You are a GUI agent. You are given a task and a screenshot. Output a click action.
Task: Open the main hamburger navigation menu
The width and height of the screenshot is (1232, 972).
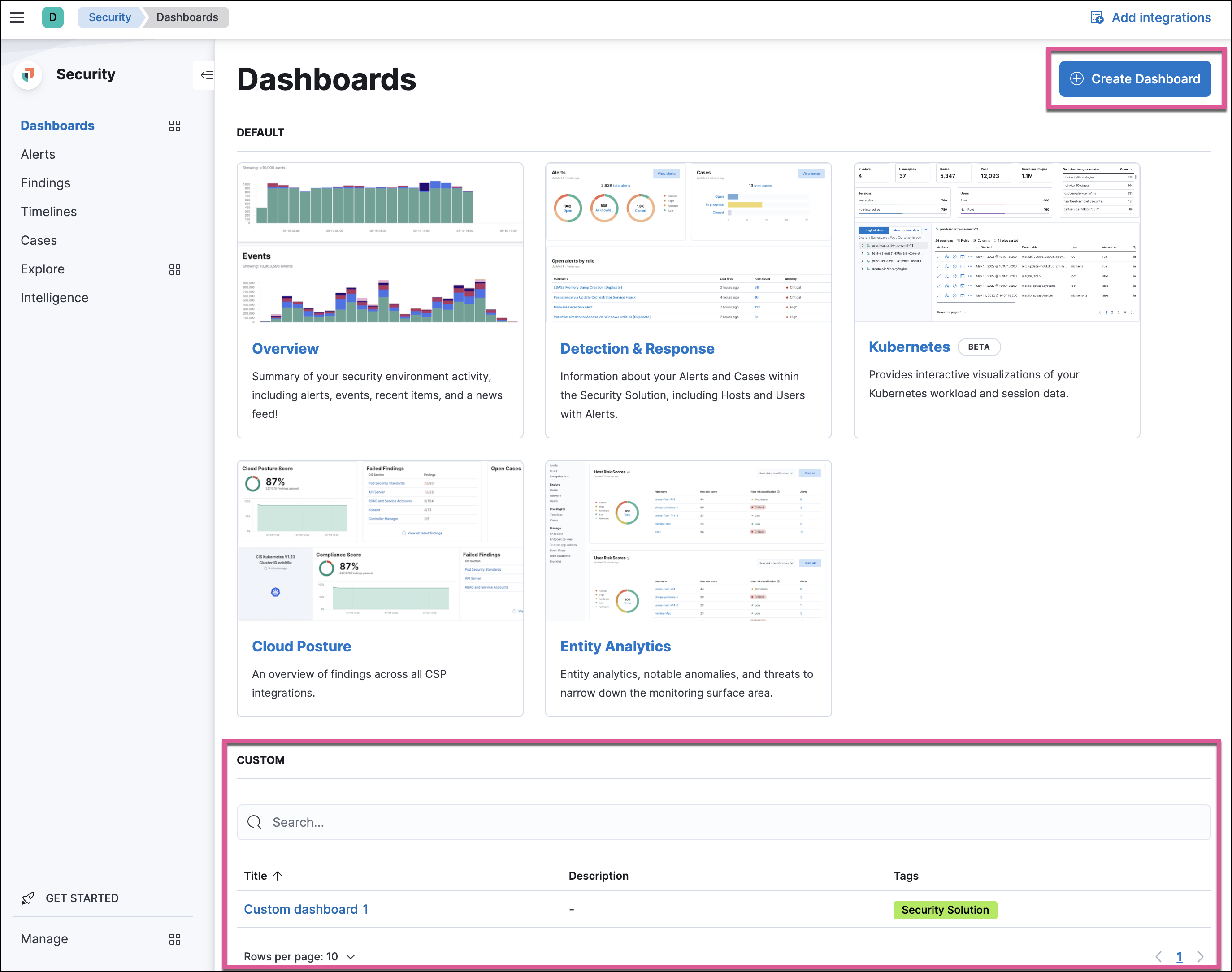[17, 17]
